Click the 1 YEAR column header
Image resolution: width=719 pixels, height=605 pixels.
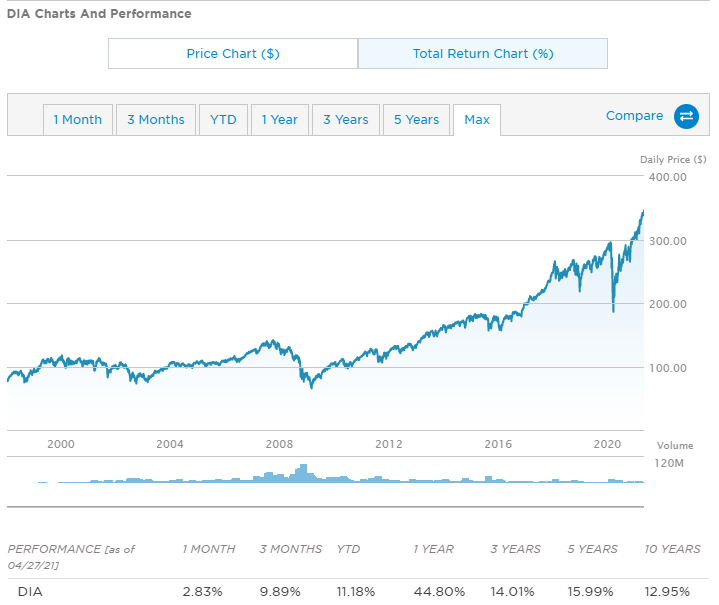[x=433, y=549]
